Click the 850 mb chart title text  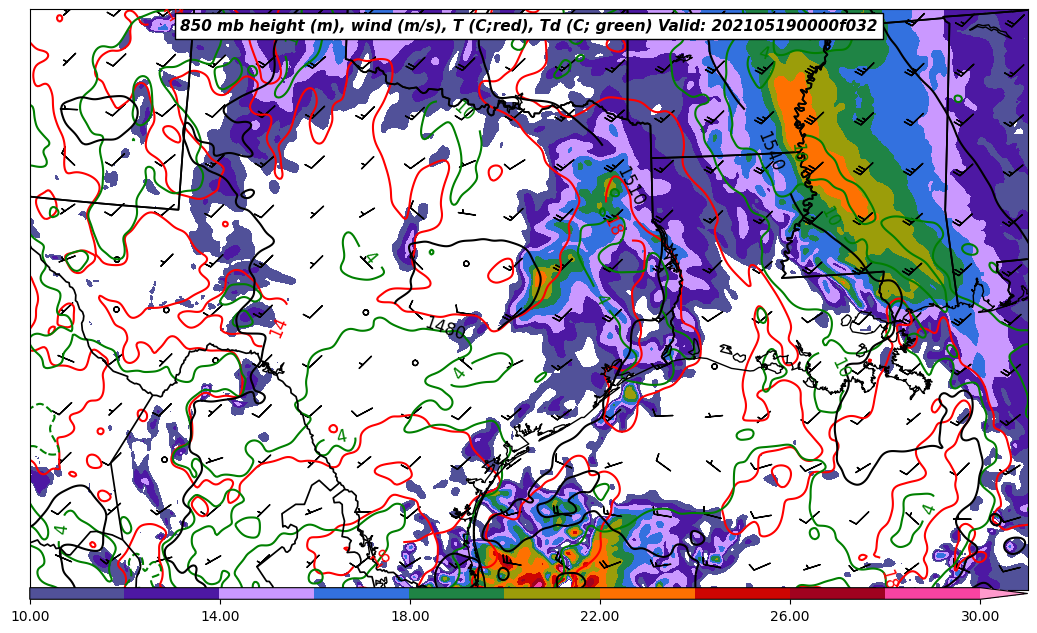tap(528, 26)
